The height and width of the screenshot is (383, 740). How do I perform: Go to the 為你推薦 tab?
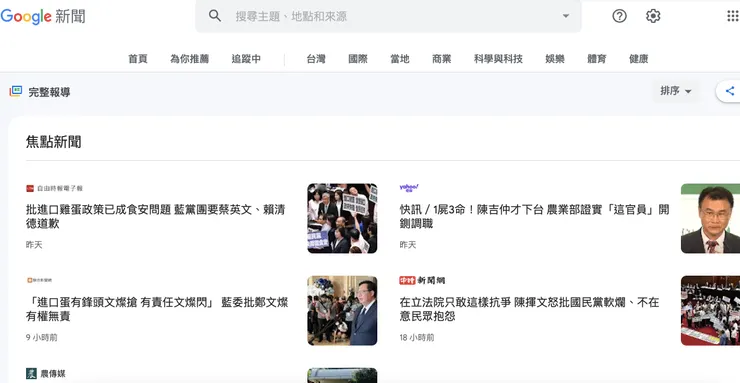(x=189, y=59)
